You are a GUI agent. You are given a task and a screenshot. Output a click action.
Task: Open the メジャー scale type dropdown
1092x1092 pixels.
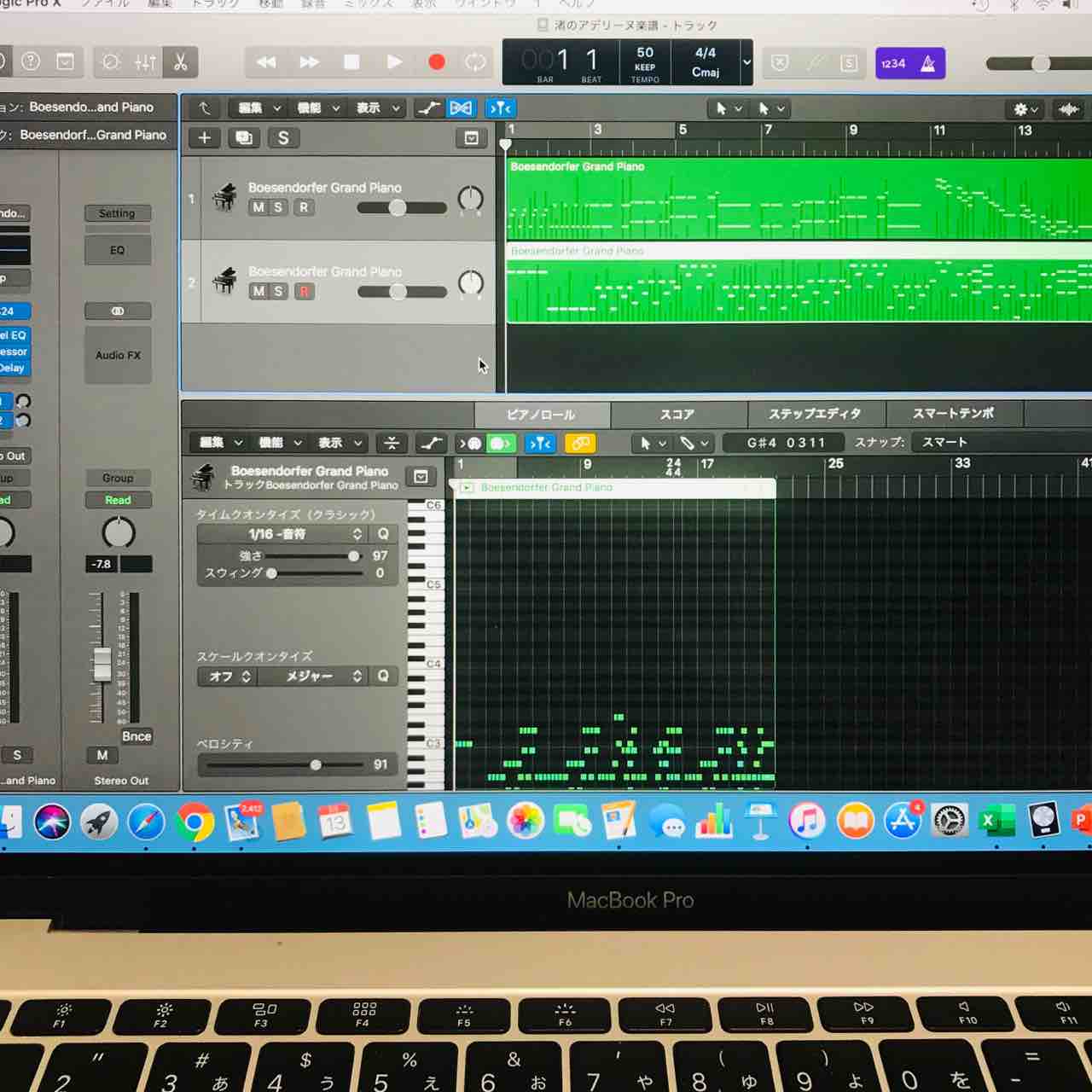click(x=312, y=676)
